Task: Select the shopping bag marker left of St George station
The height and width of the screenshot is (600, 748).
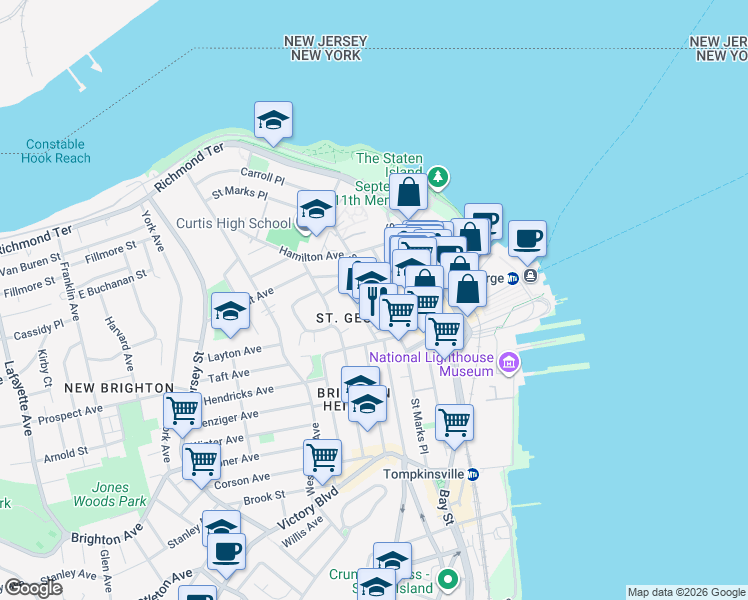Action: coord(468,290)
